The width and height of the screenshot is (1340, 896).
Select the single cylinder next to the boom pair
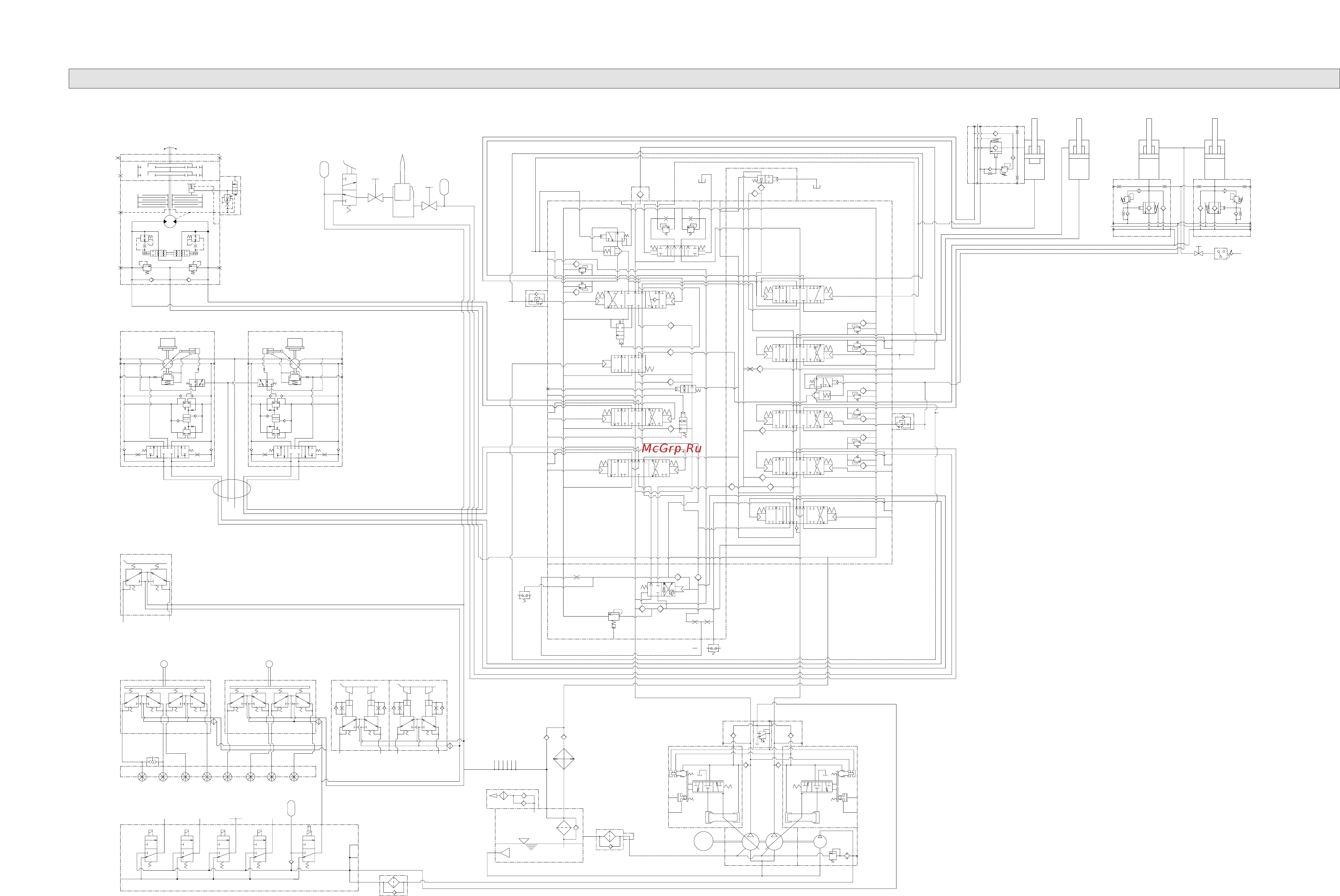[x=1079, y=149]
